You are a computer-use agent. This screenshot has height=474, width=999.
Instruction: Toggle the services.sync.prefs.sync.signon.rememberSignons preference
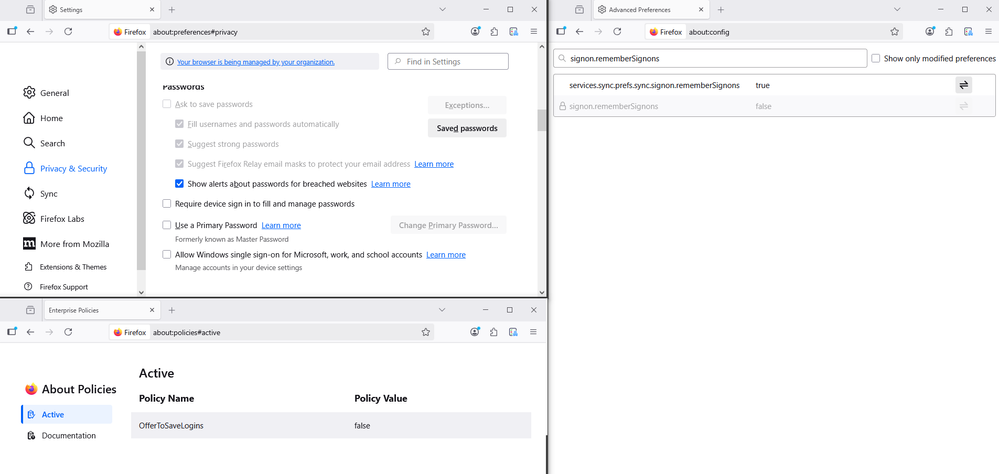click(x=963, y=85)
